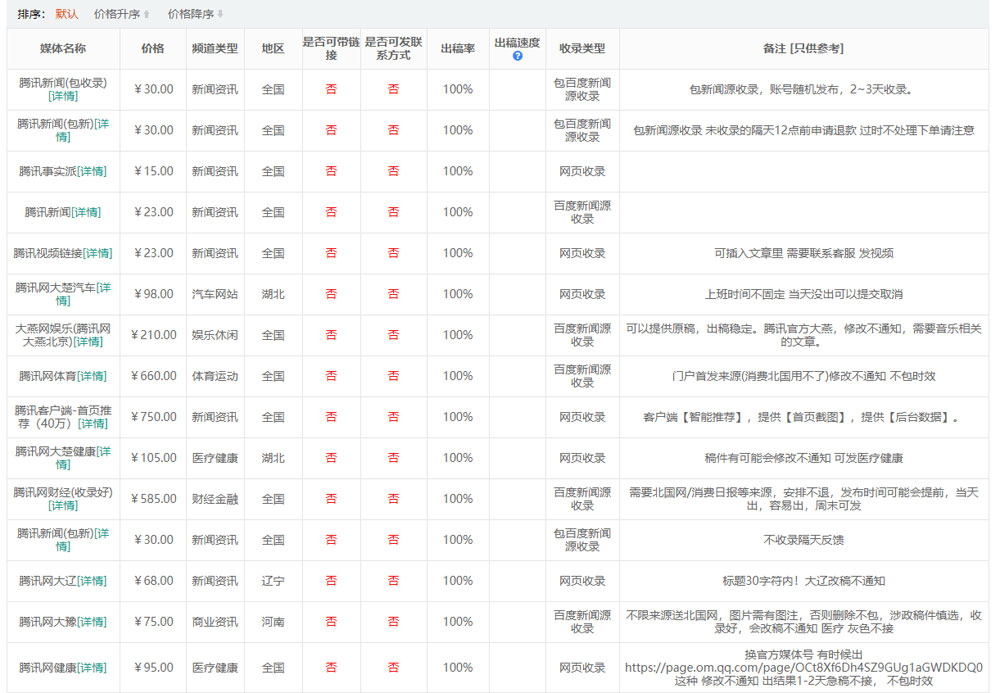Select the 默认 sort option
The height and width of the screenshot is (693, 1000).
[67, 14]
